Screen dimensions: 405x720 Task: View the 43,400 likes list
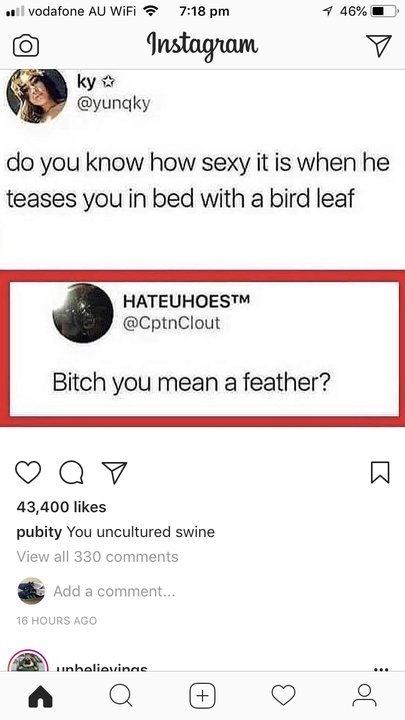61,507
